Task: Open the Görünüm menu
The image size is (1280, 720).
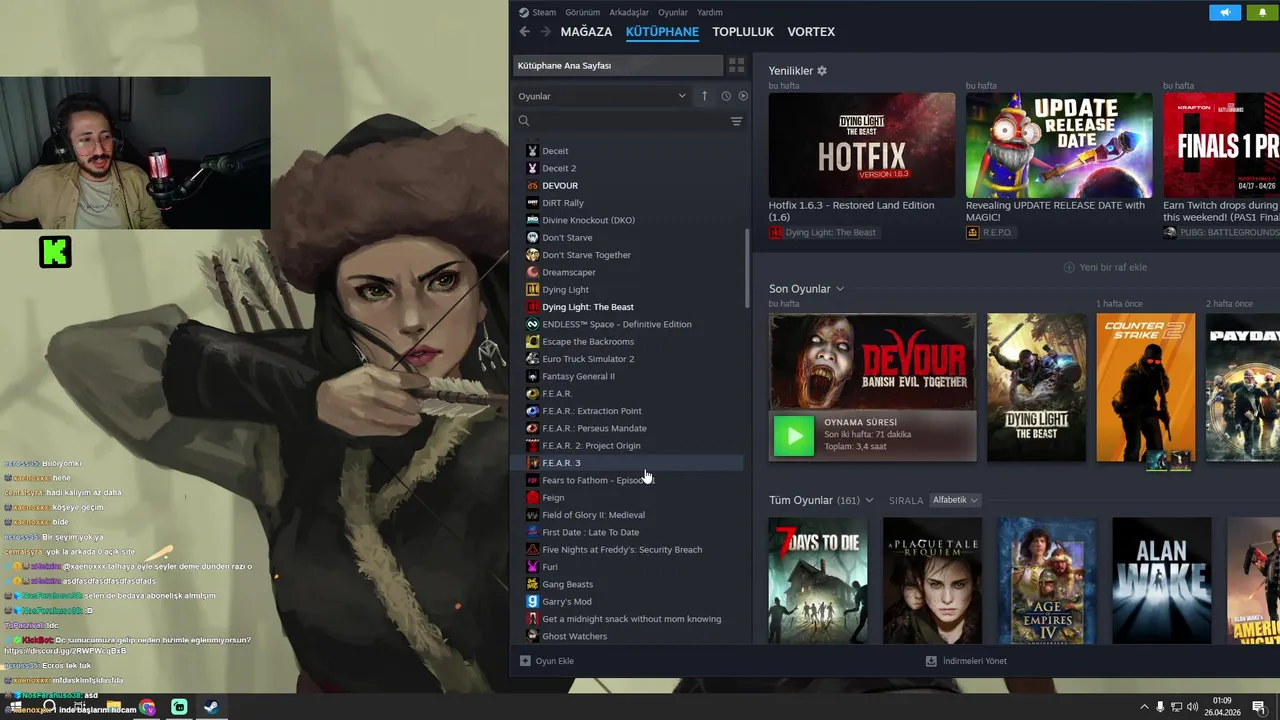Action: [x=583, y=12]
